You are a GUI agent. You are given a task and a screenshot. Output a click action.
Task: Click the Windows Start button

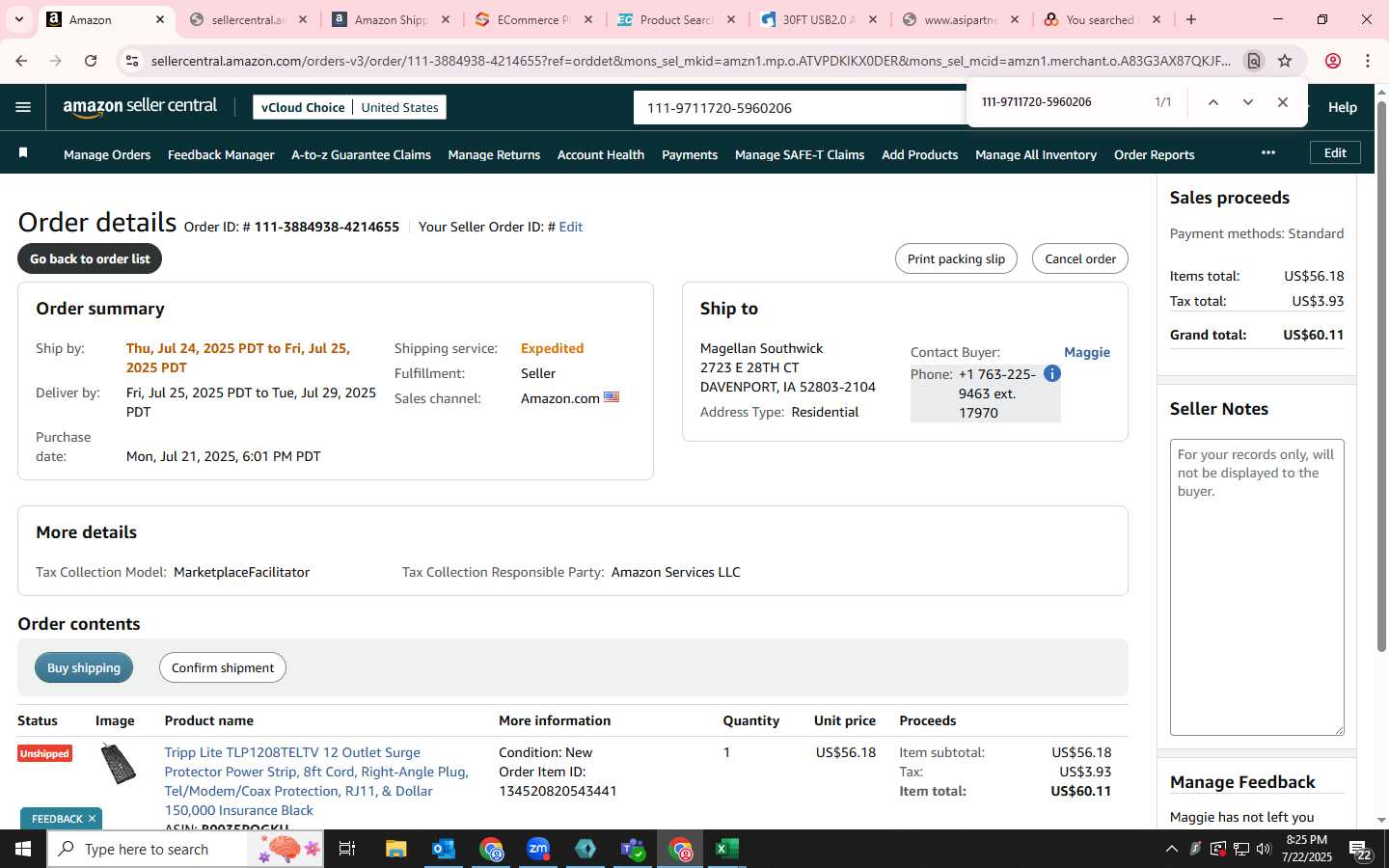(23, 849)
